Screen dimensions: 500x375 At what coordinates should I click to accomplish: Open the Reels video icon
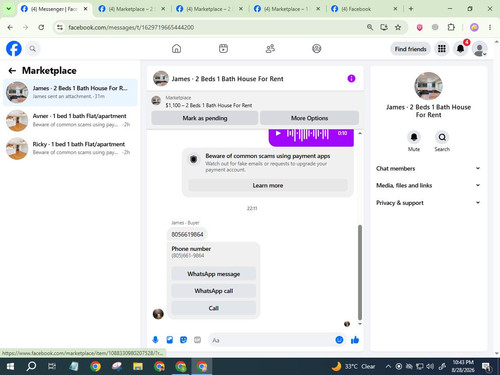tap(223, 49)
